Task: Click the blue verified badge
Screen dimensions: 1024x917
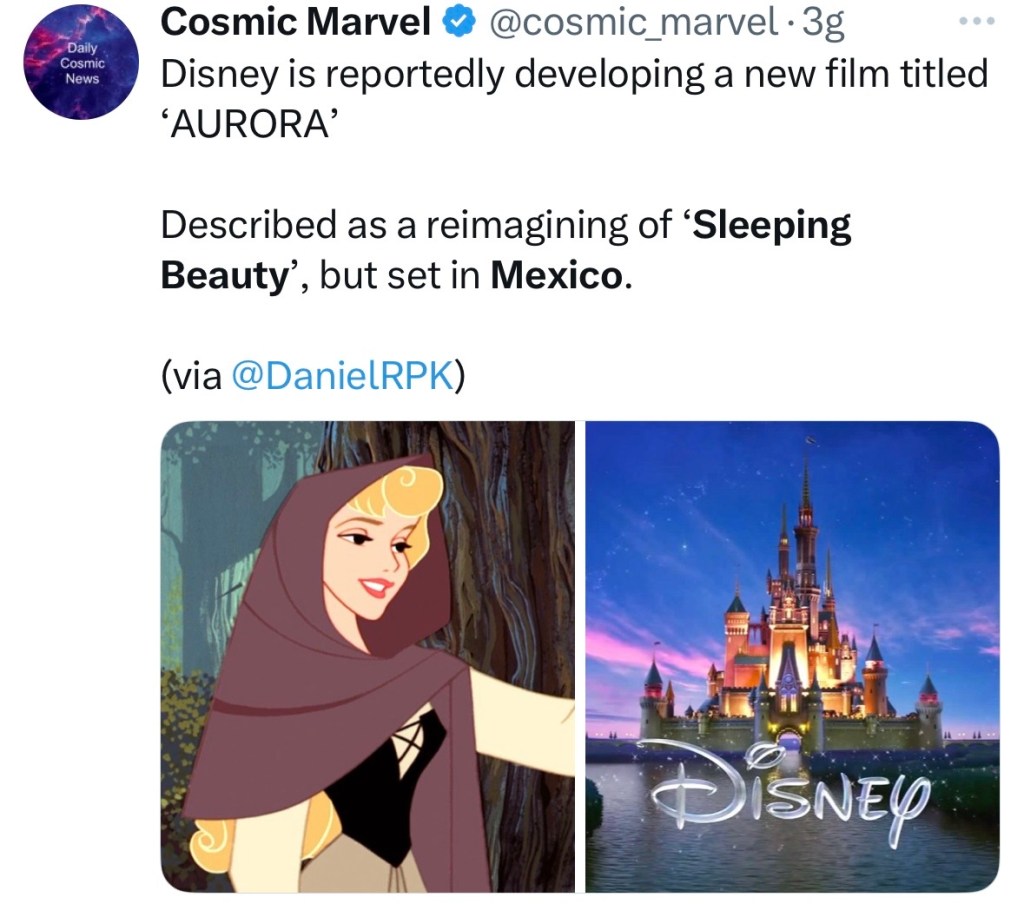Action: [x=457, y=23]
